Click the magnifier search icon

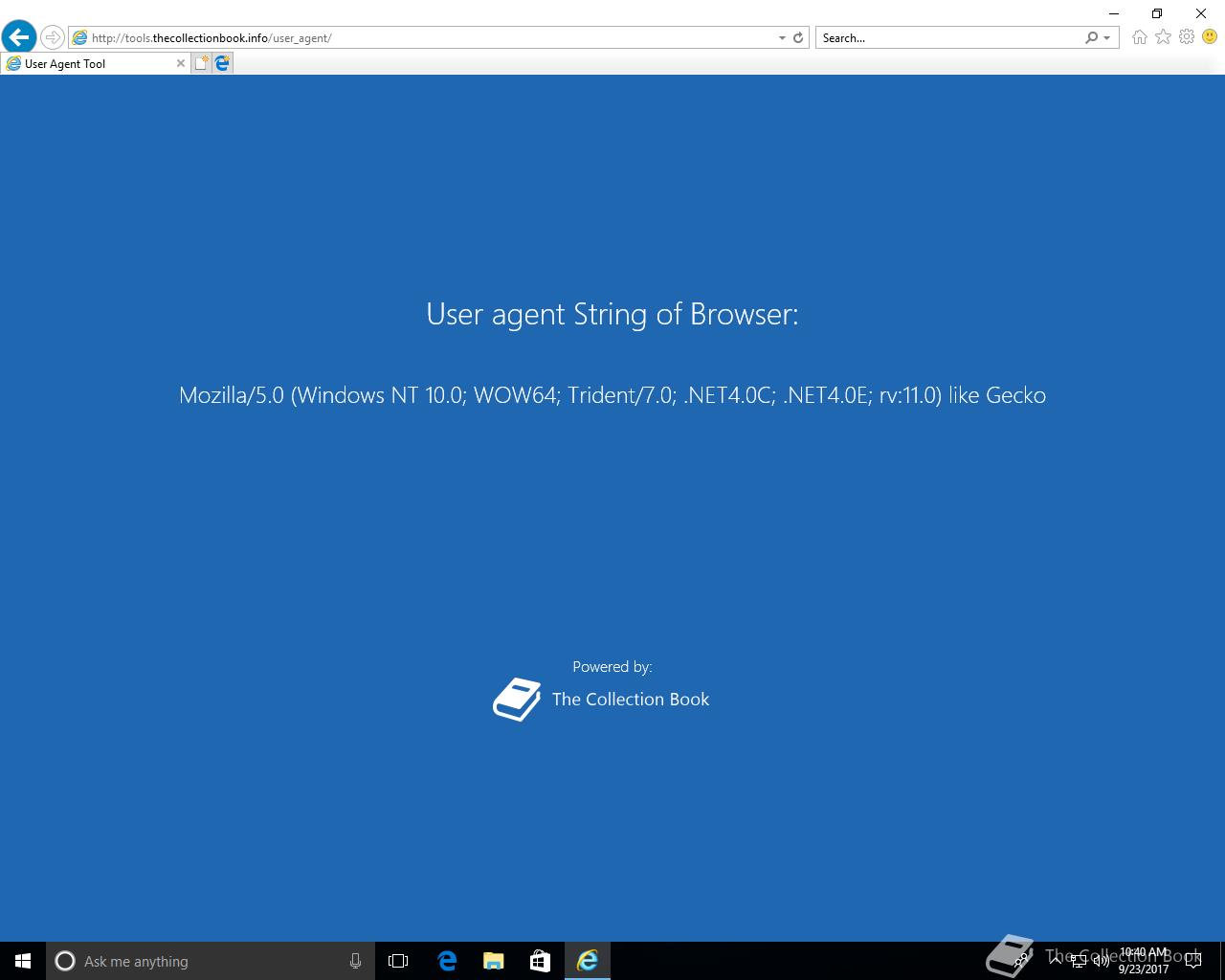click(1091, 37)
